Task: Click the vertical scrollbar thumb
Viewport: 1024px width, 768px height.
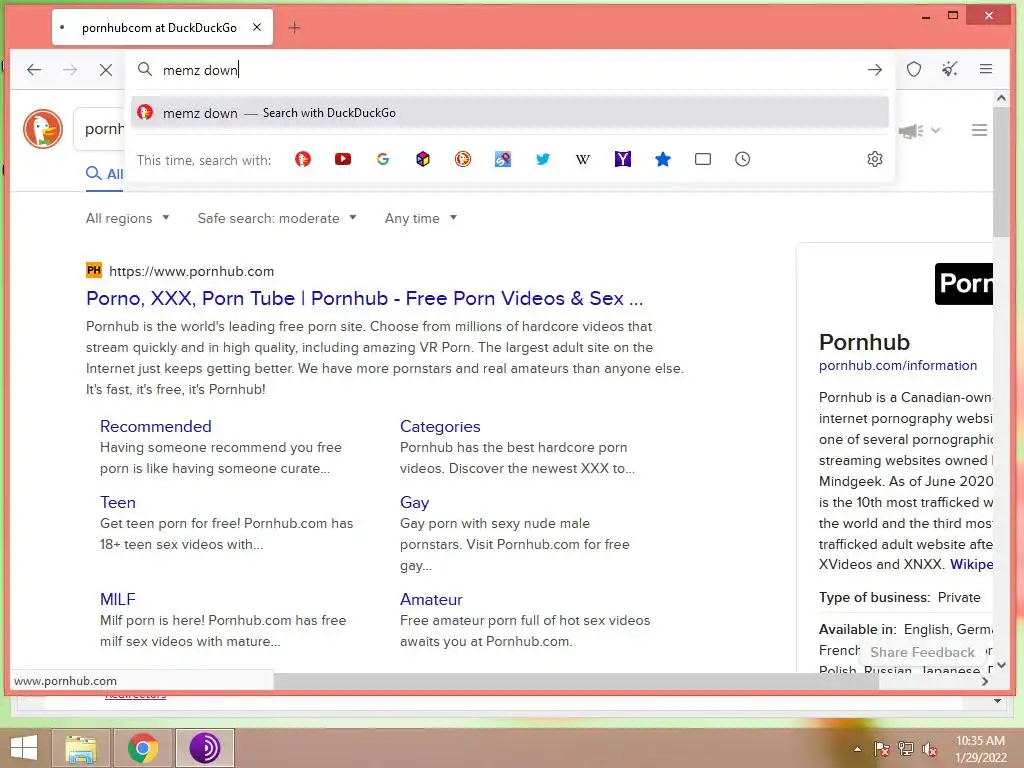Action: tap(1001, 172)
